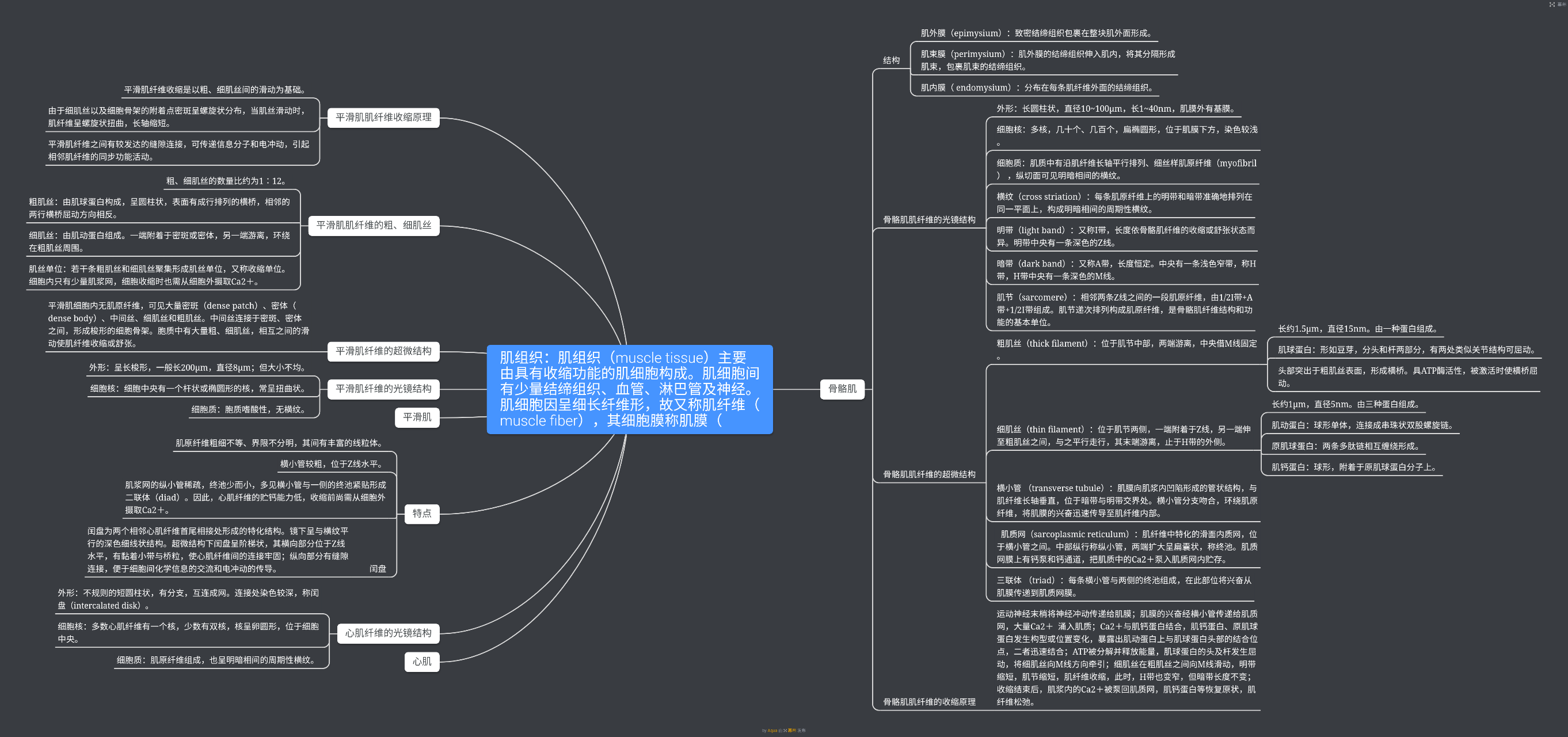Click the 肌外膜 (epimysium) text line
The height and width of the screenshot is (737, 1568).
(1037, 33)
